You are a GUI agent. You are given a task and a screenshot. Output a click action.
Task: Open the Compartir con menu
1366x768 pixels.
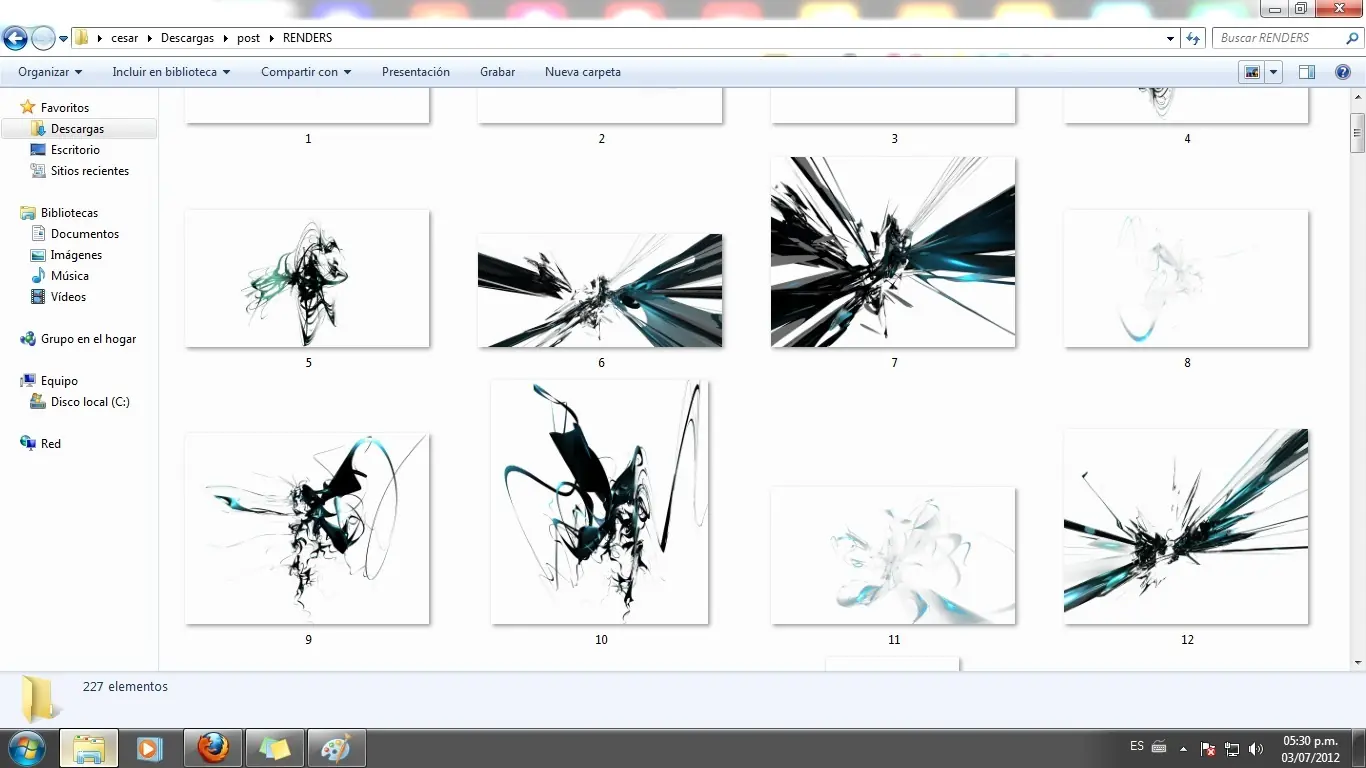[x=306, y=72]
